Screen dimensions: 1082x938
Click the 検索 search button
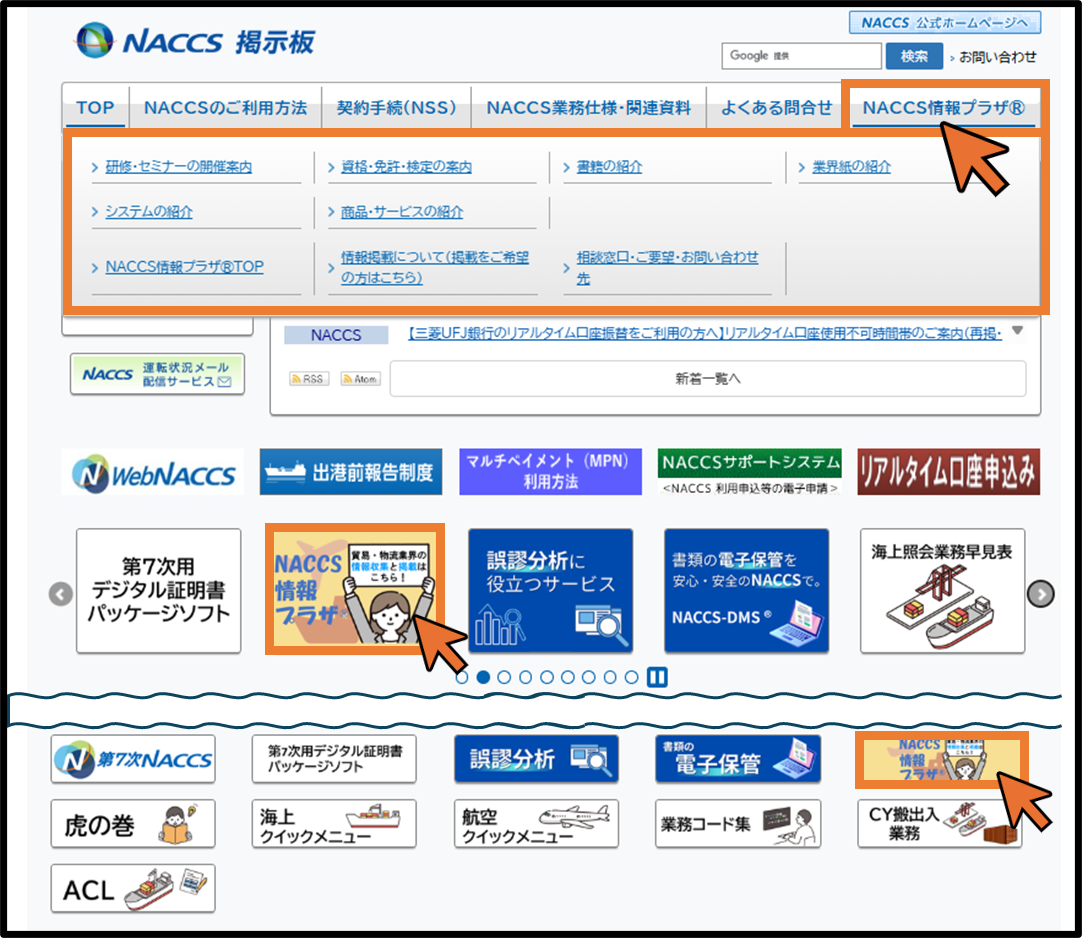click(913, 56)
